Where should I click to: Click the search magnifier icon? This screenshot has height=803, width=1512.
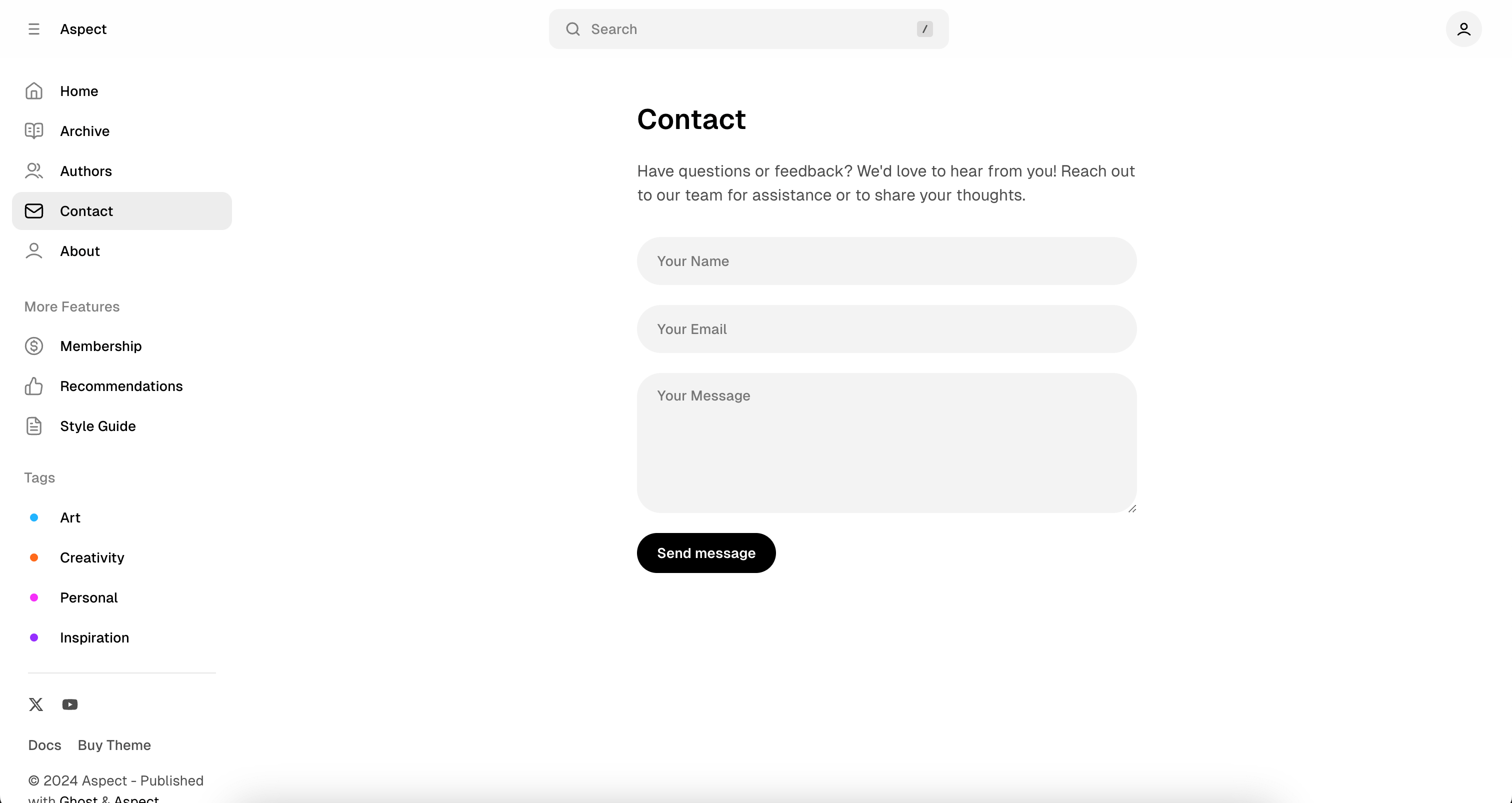(573, 29)
